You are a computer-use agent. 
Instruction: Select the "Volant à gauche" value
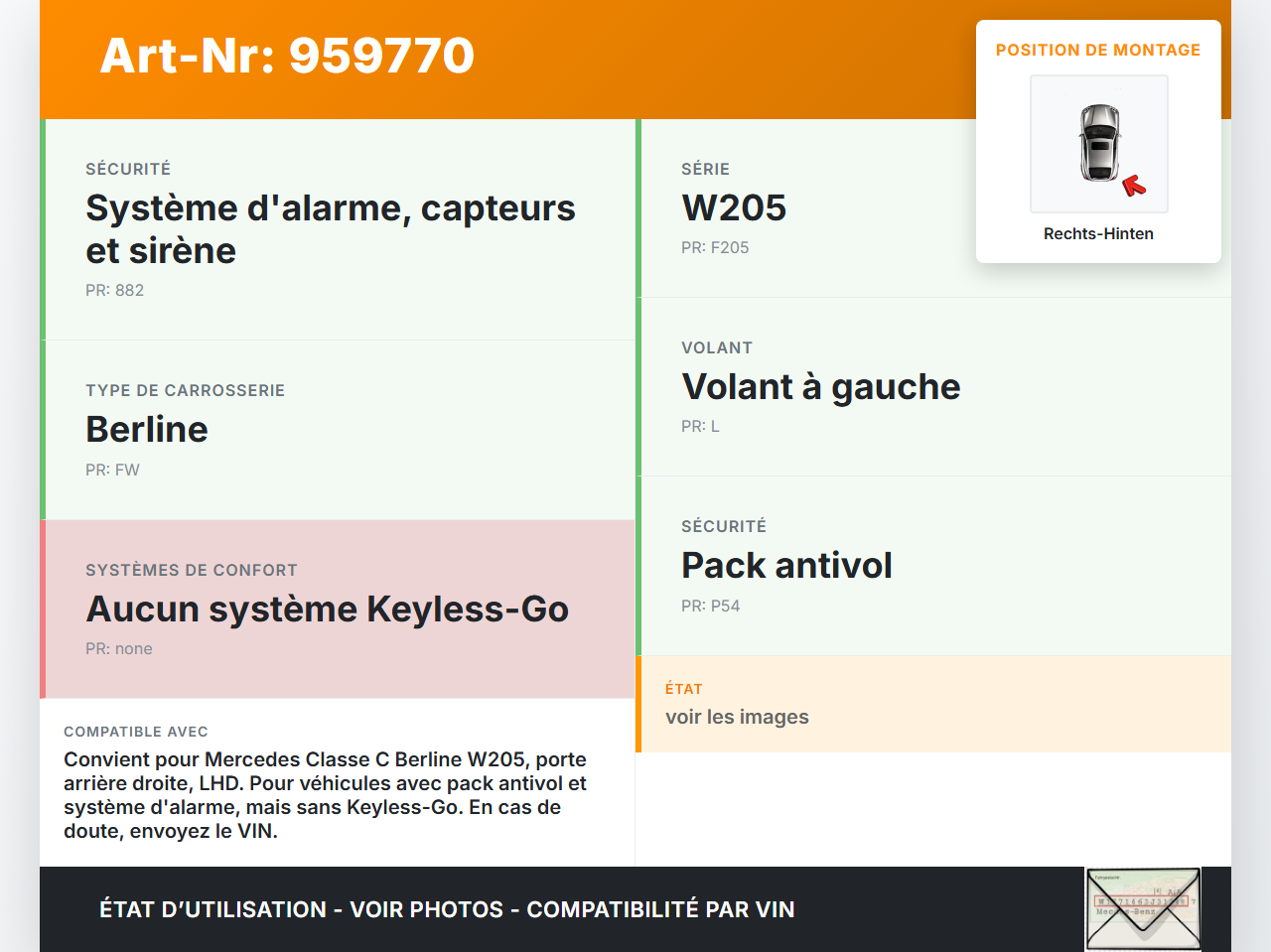click(821, 386)
